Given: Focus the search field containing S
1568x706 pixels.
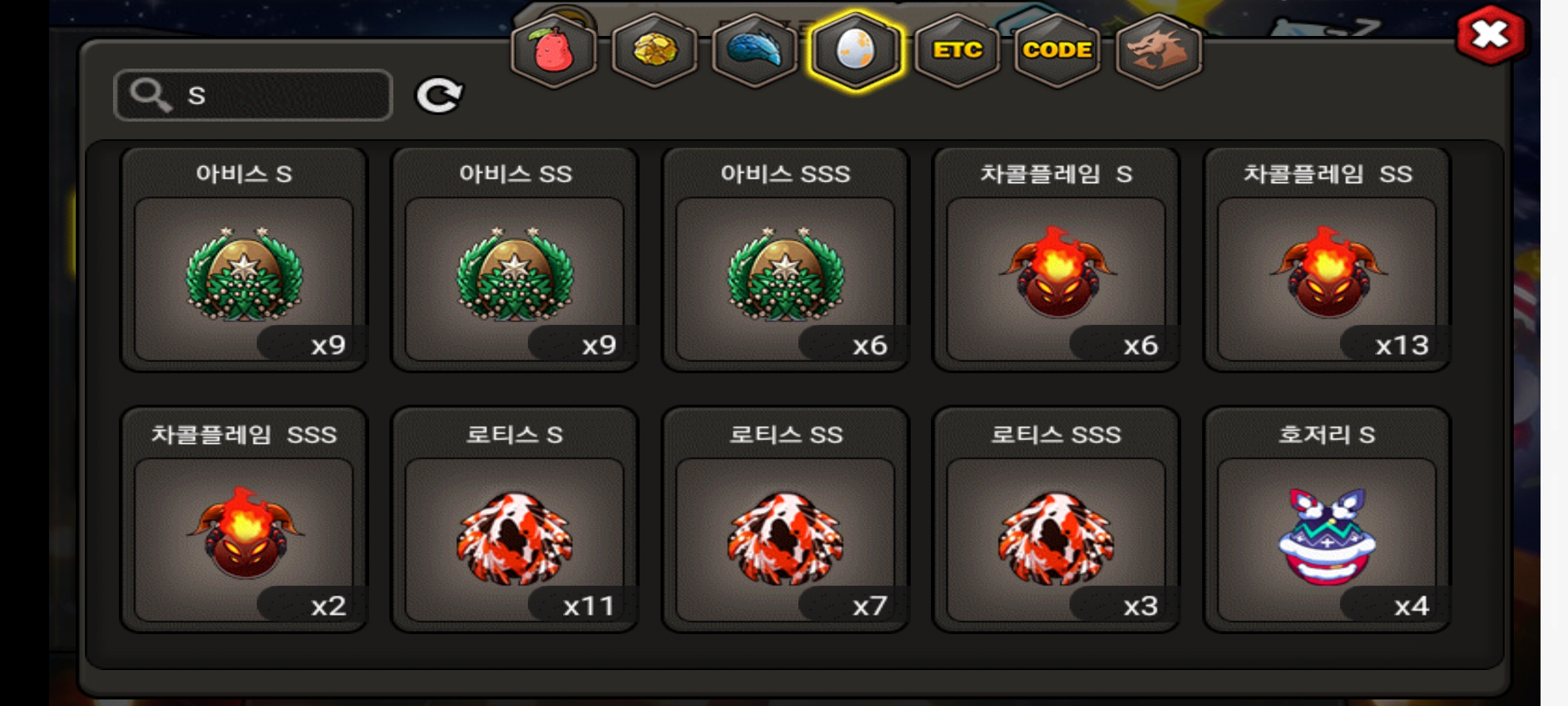Looking at the screenshot, I should click(x=253, y=95).
